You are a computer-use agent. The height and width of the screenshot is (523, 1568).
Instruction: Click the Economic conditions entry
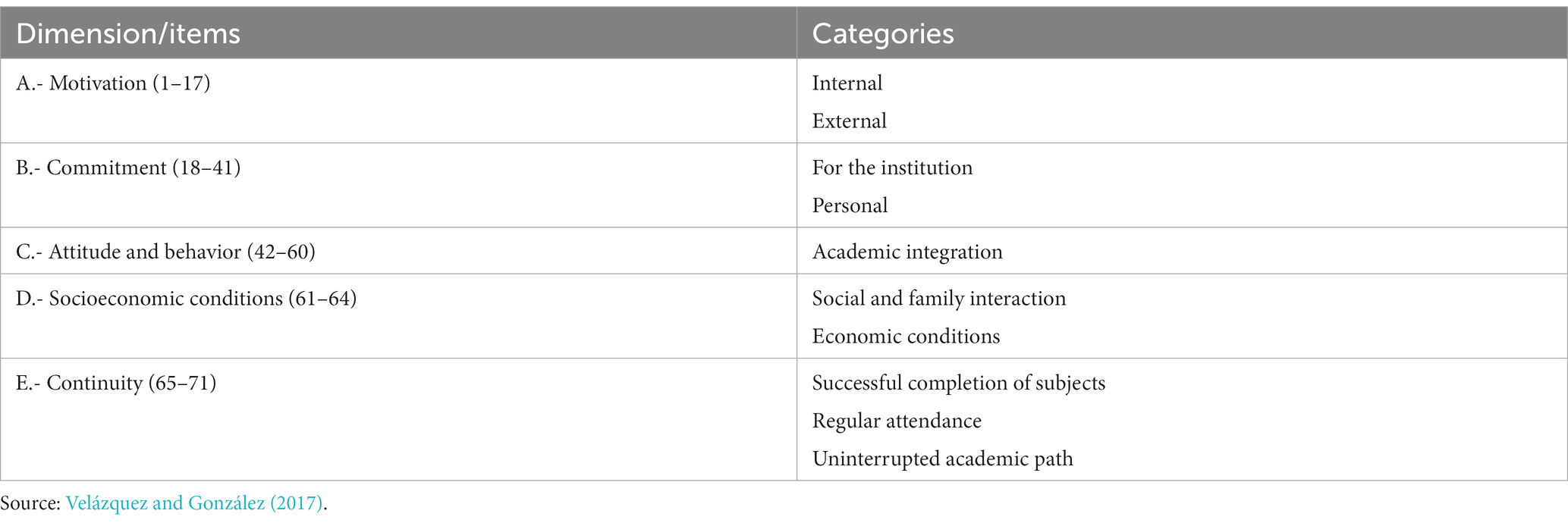(906, 337)
